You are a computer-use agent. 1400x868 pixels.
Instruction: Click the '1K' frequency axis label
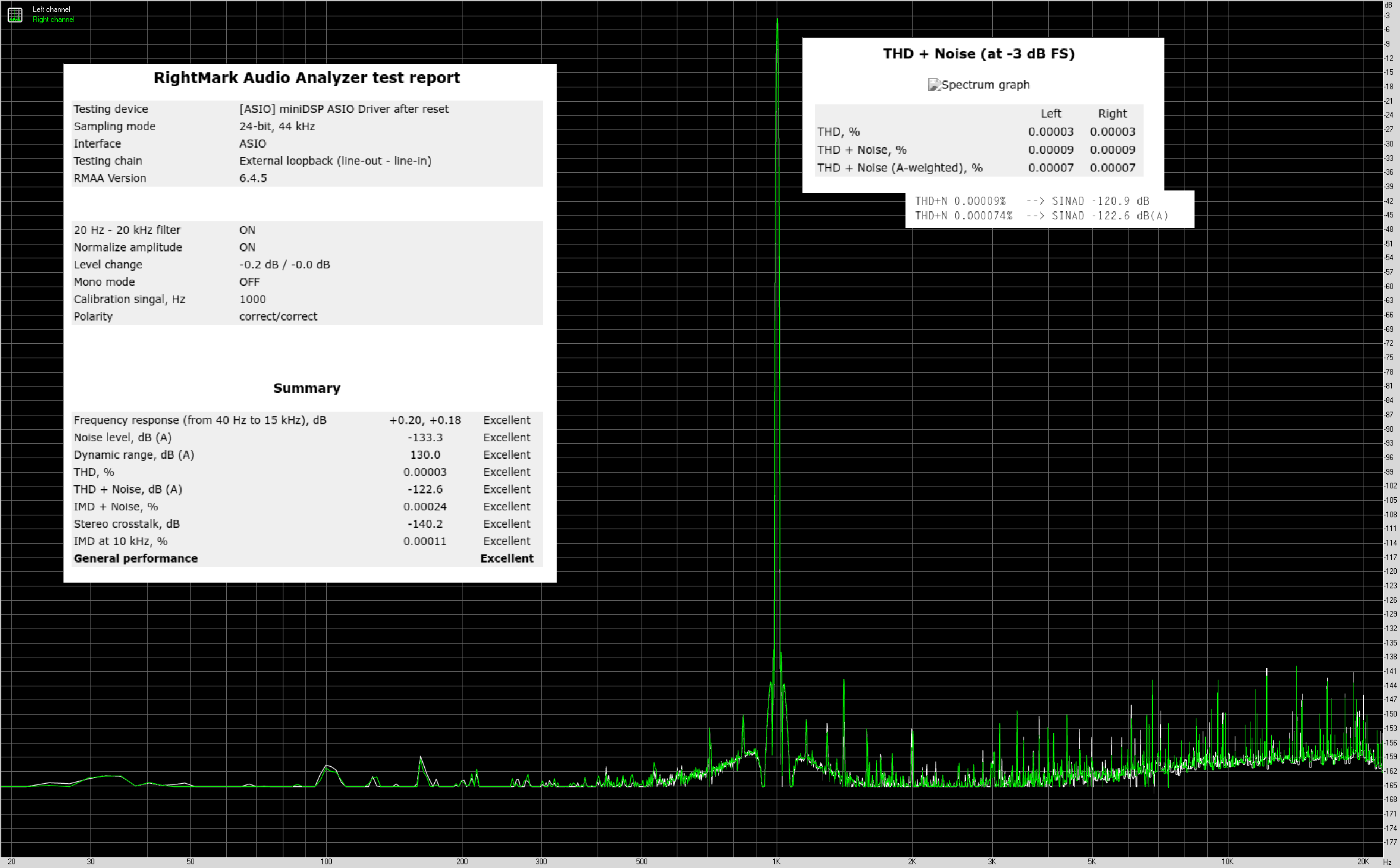tap(777, 862)
